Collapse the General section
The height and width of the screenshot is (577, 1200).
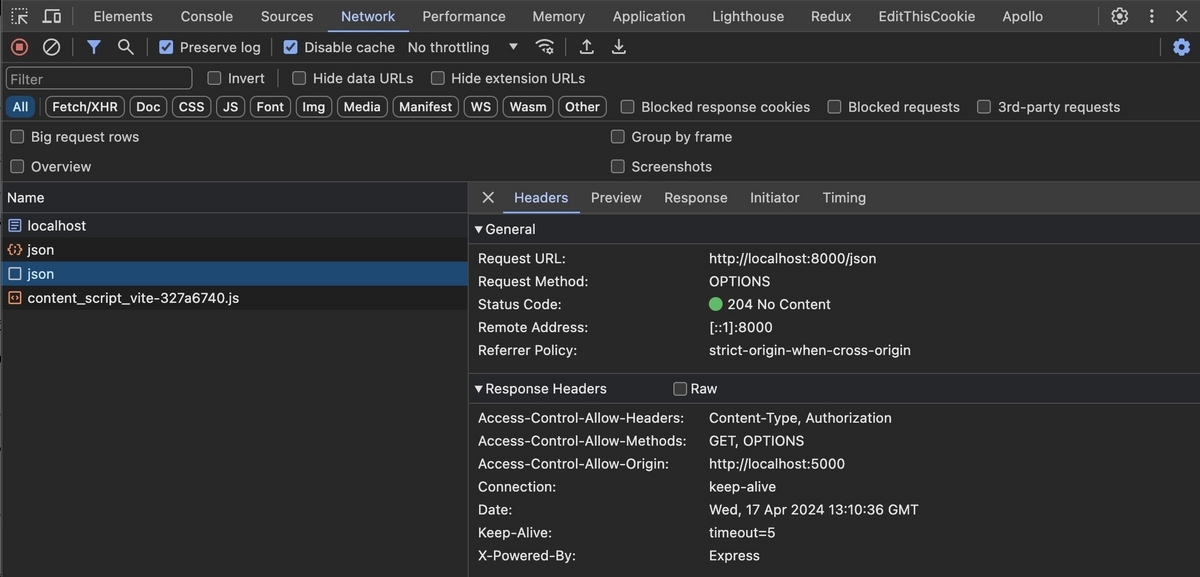[479, 229]
